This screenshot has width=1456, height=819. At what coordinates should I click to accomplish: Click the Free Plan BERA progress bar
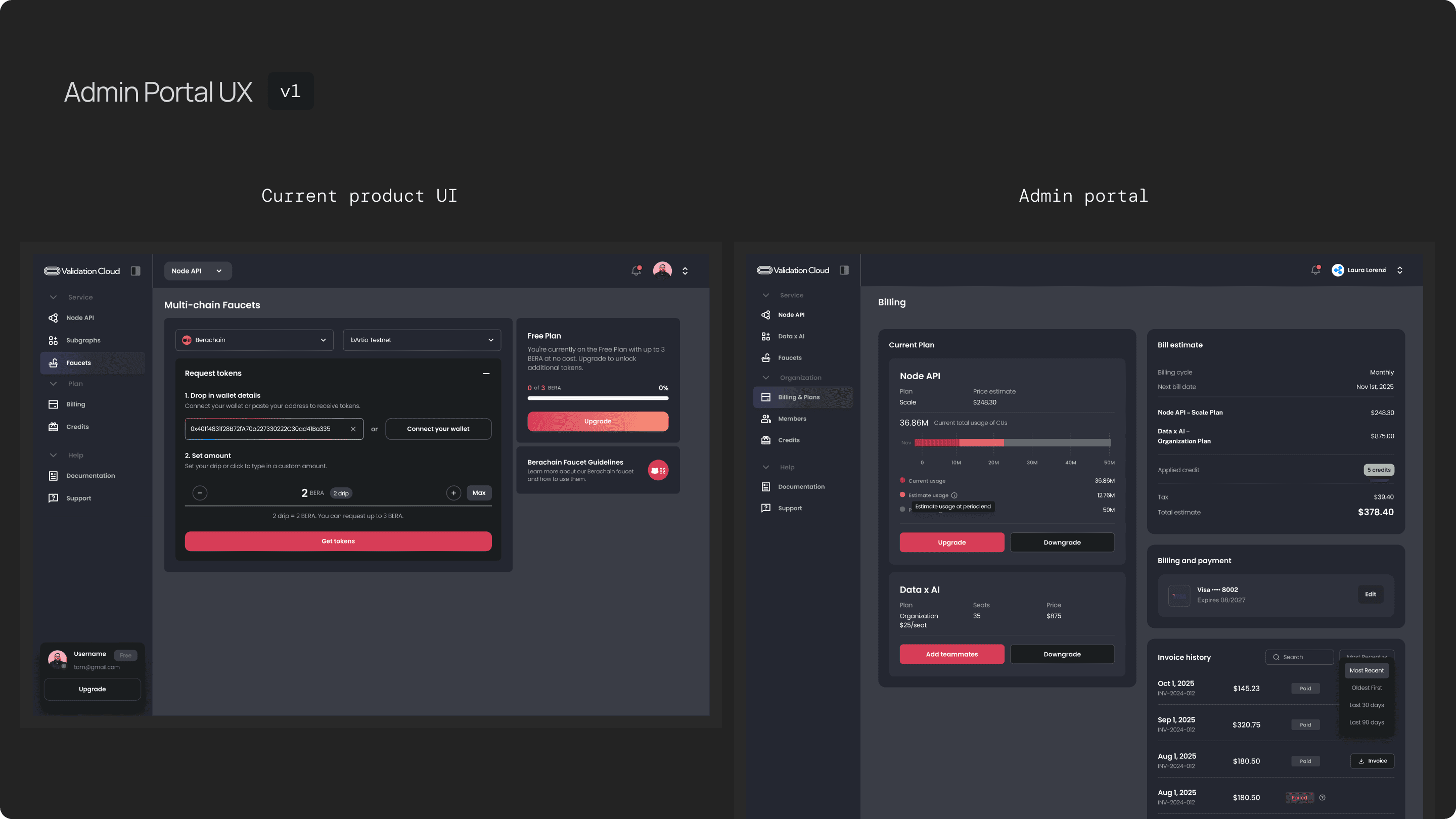point(598,398)
